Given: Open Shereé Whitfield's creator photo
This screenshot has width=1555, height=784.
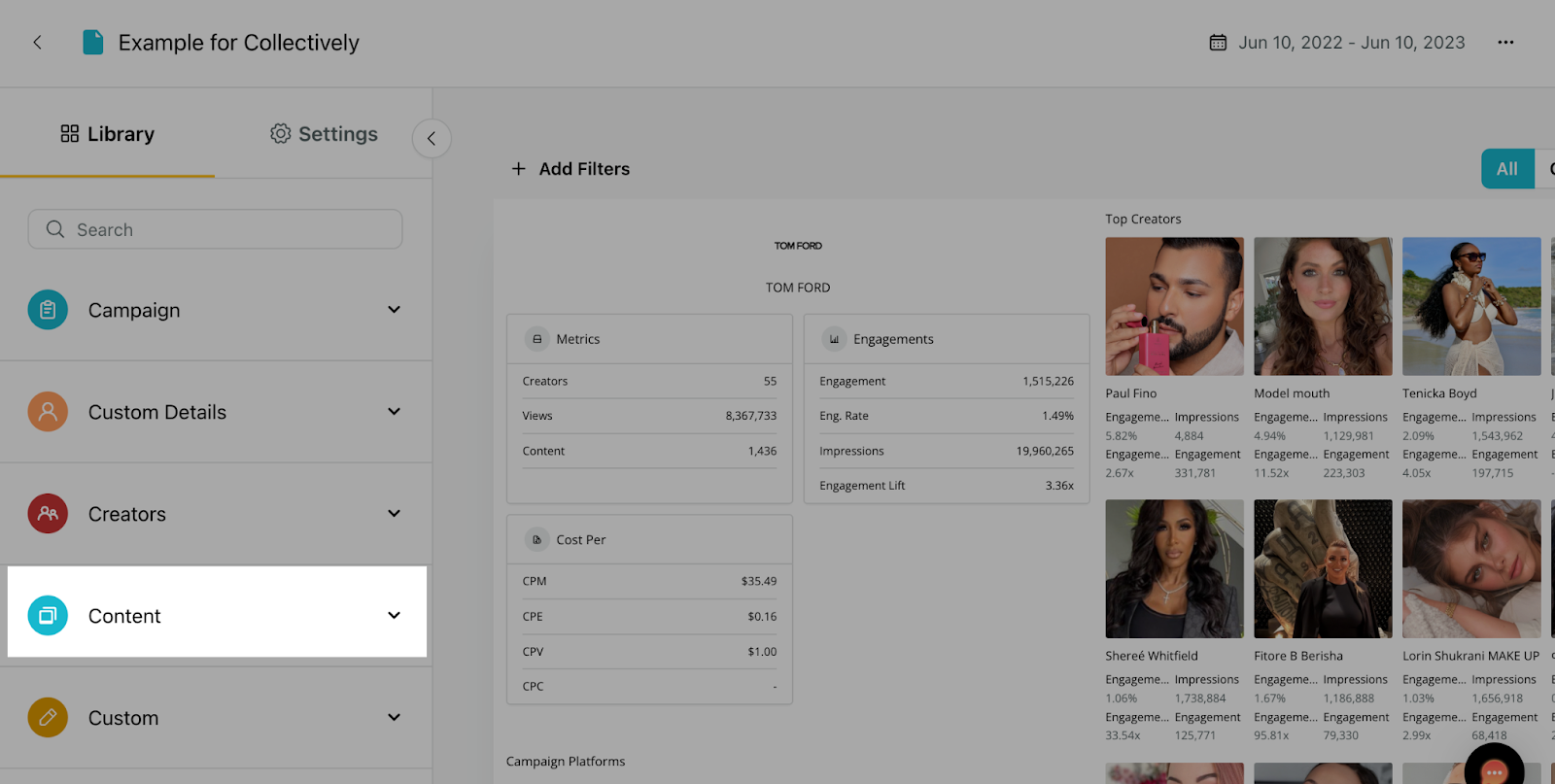Looking at the screenshot, I should point(1174,568).
